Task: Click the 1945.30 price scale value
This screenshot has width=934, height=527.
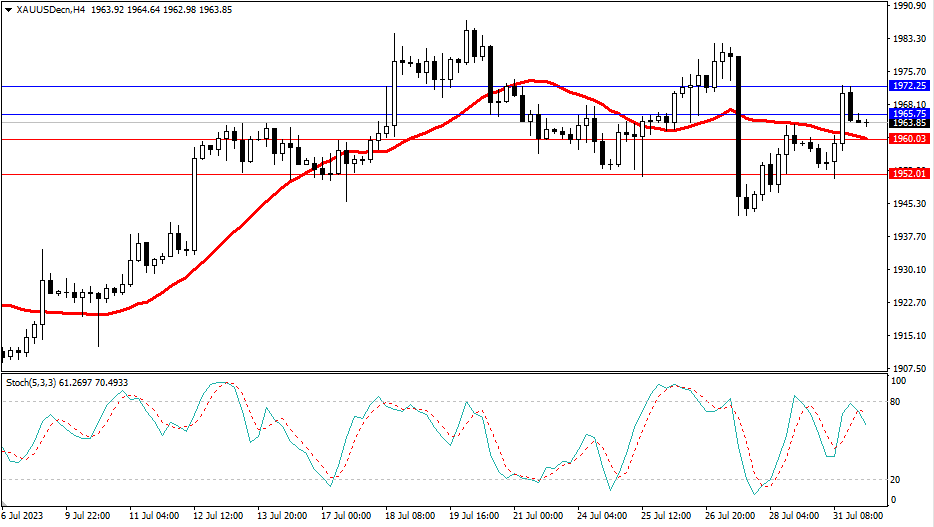Action: [908, 204]
